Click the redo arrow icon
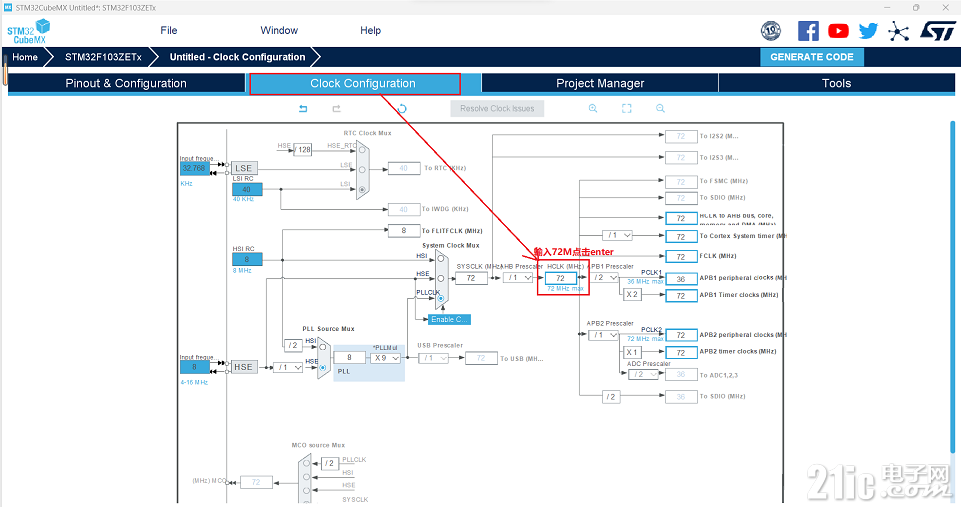The image size is (961, 507). coord(336,109)
